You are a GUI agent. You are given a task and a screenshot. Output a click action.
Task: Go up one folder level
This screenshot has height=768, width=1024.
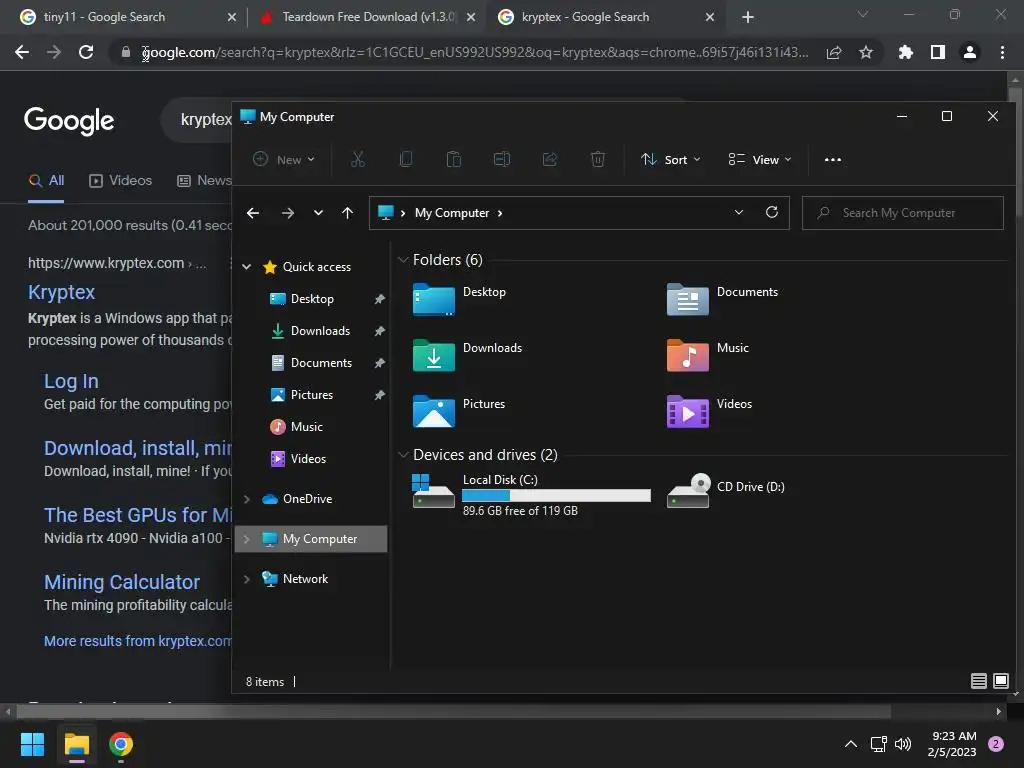(347, 213)
